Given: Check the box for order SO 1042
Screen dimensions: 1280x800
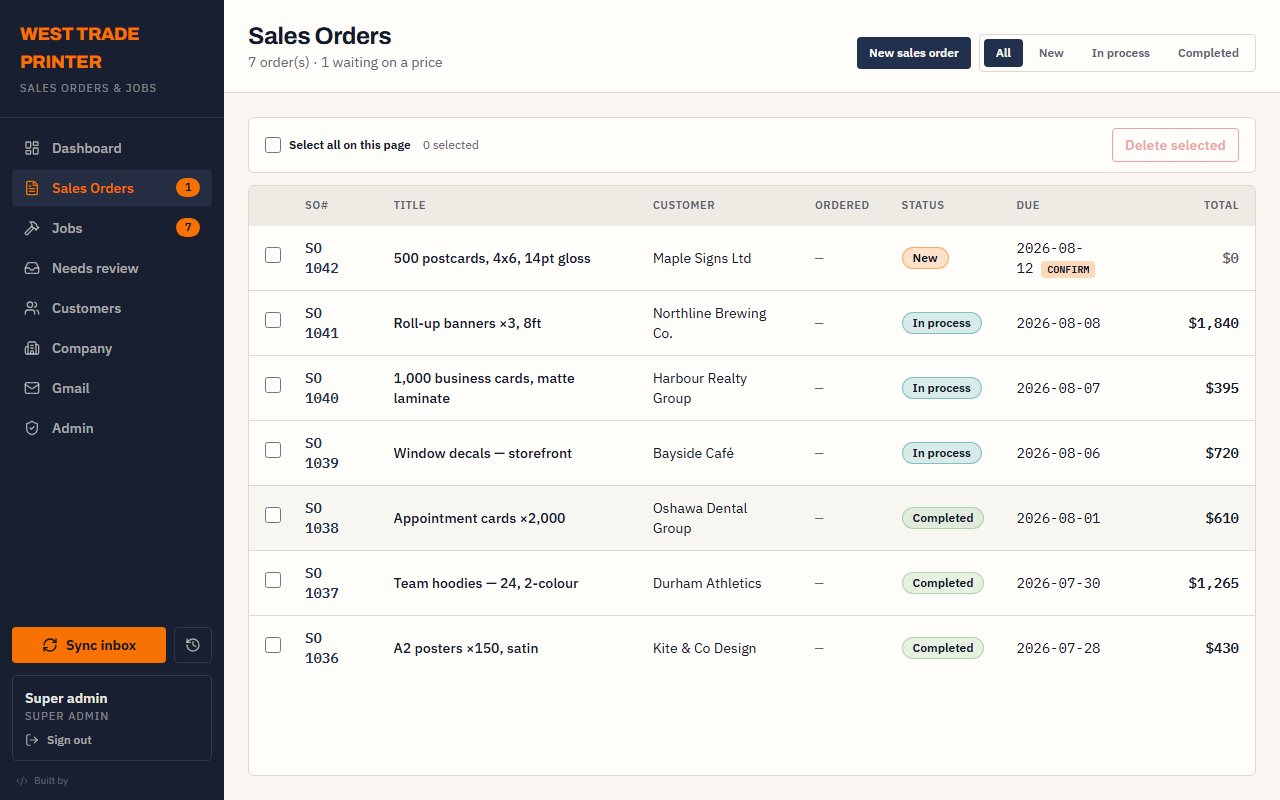Looking at the screenshot, I should (273, 255).
